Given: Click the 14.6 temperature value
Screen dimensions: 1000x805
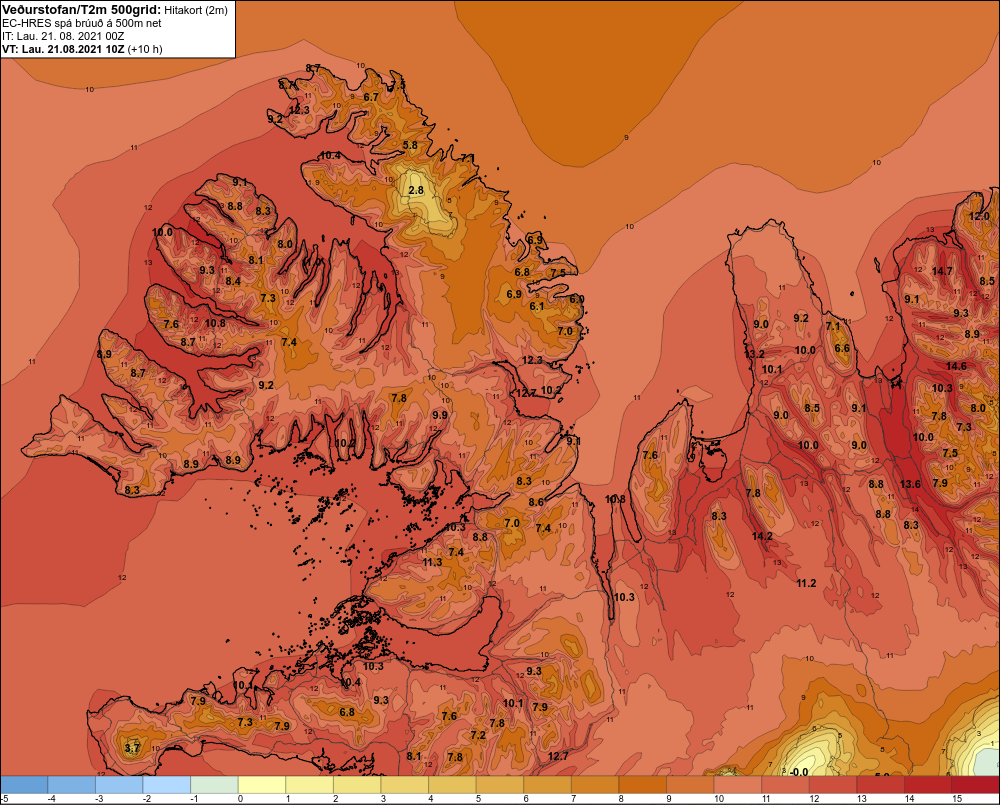Looking at the screenshot, I should click(x=956, y=366).
